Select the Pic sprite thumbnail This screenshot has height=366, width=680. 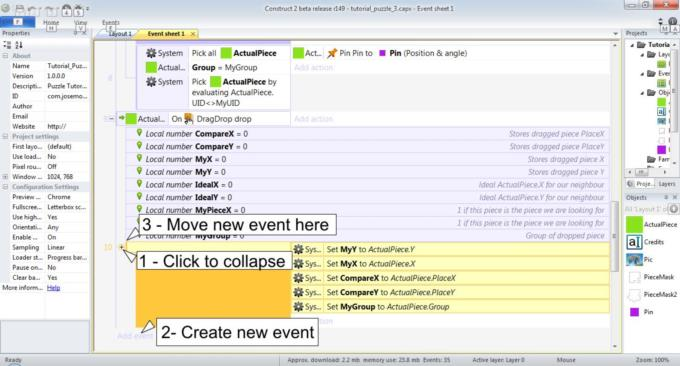tap(634, 259)
